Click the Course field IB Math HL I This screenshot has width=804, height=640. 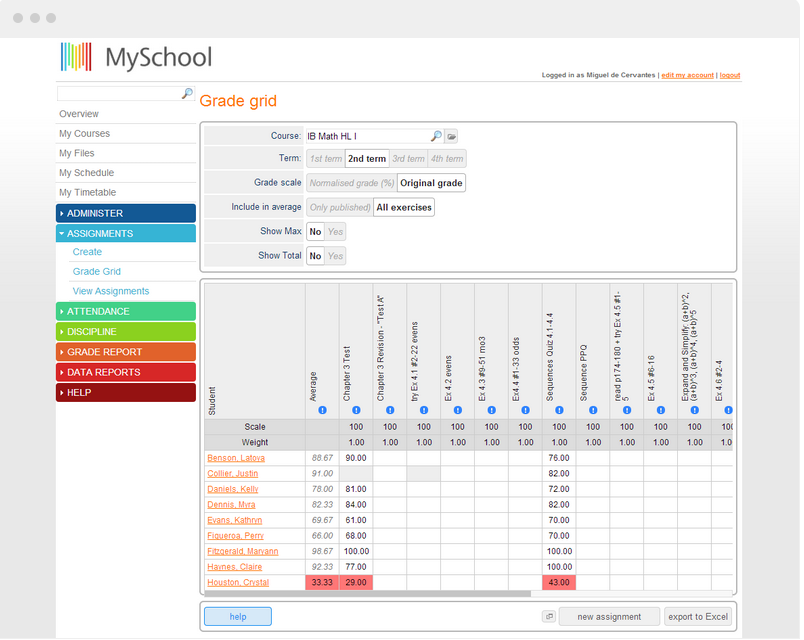tap(367, 136)
